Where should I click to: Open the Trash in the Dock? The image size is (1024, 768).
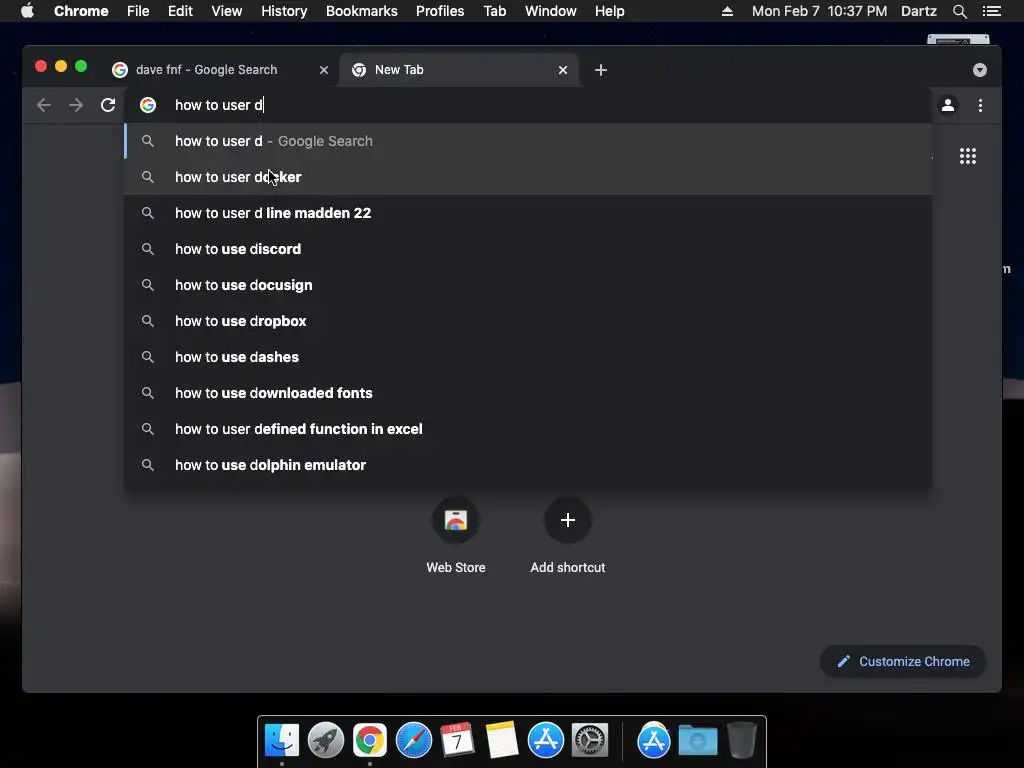pos(742,741)
